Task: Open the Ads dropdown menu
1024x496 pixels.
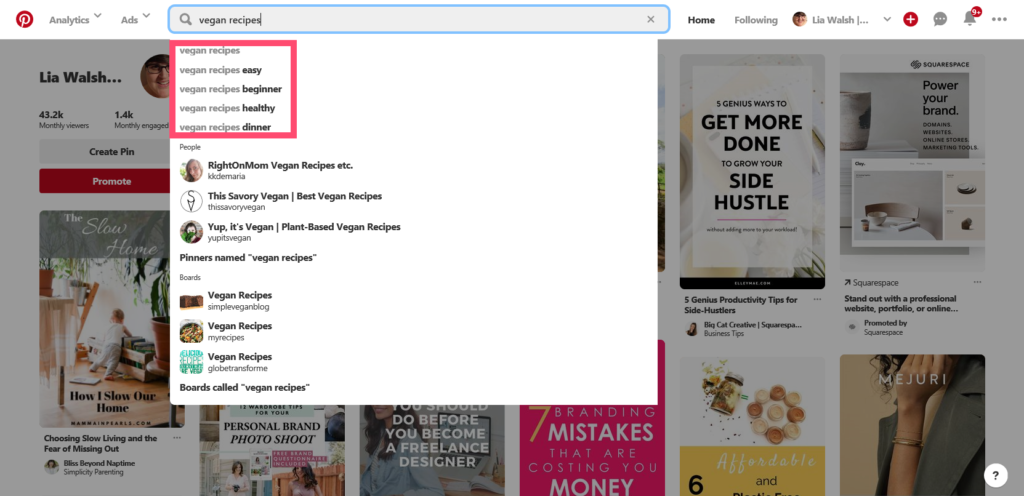Action: point(135,20)
